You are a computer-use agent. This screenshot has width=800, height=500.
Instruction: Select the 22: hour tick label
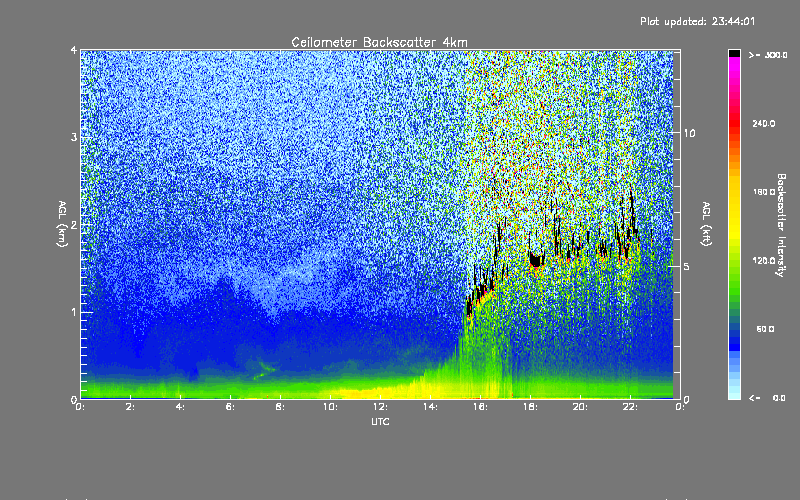[630, 407]
